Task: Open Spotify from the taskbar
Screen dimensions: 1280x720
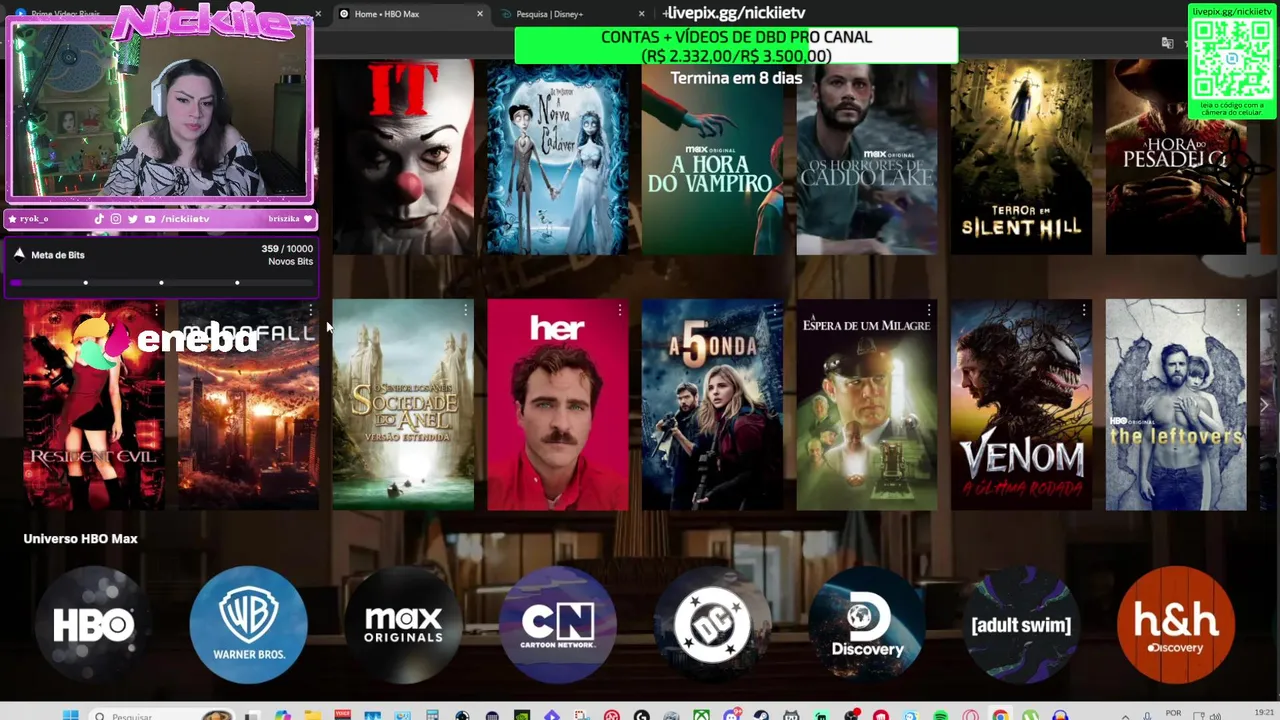Action: point(941,715)
